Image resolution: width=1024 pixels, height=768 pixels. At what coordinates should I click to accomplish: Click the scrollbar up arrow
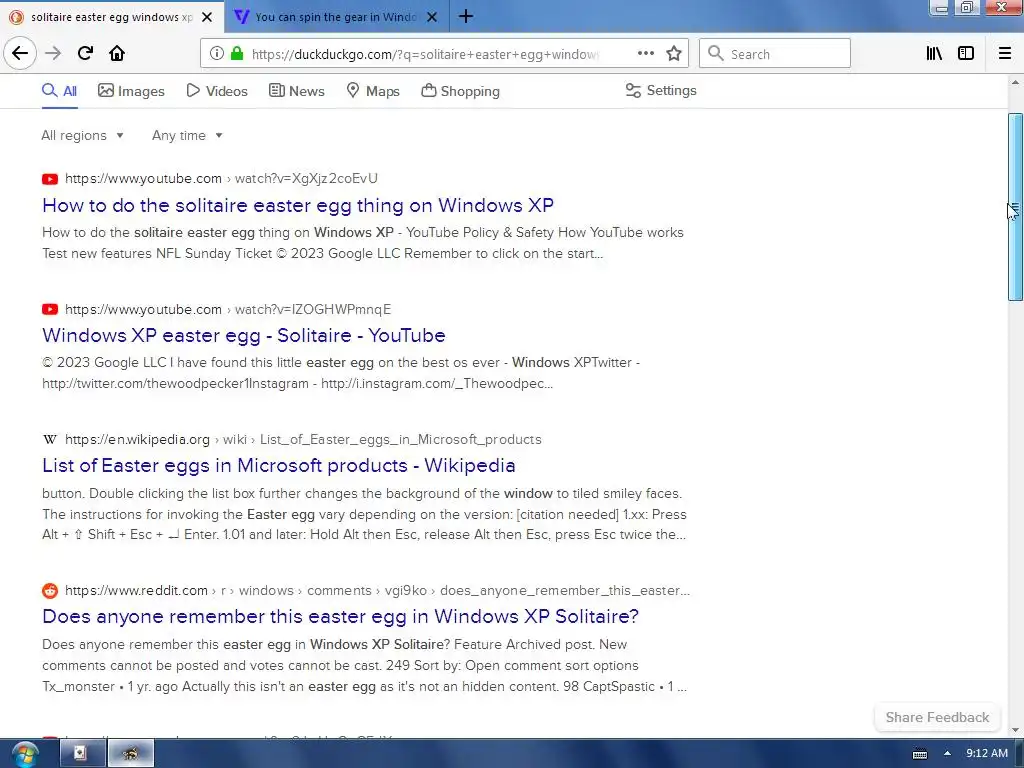point(1015,82)
